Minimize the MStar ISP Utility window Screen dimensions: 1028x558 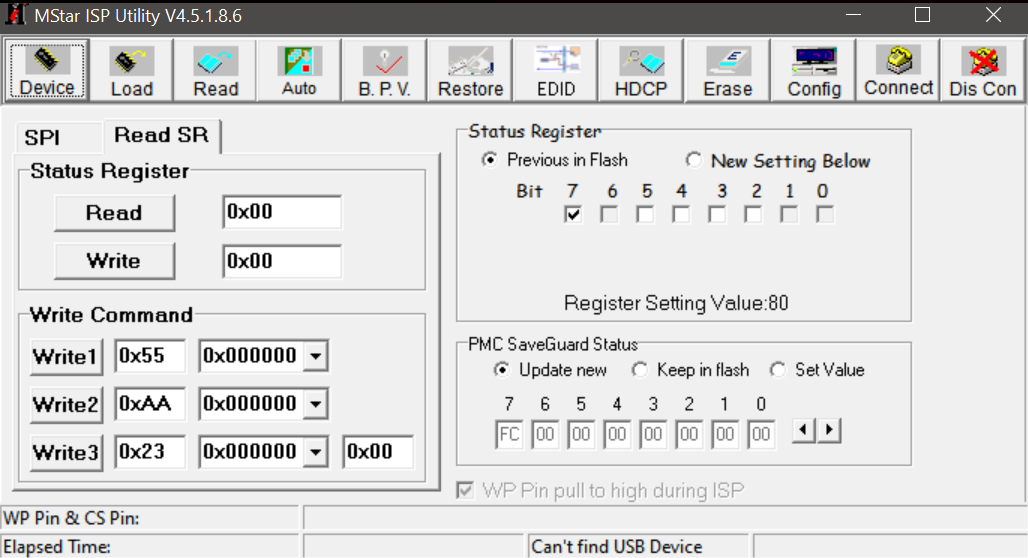click(853, 14)
